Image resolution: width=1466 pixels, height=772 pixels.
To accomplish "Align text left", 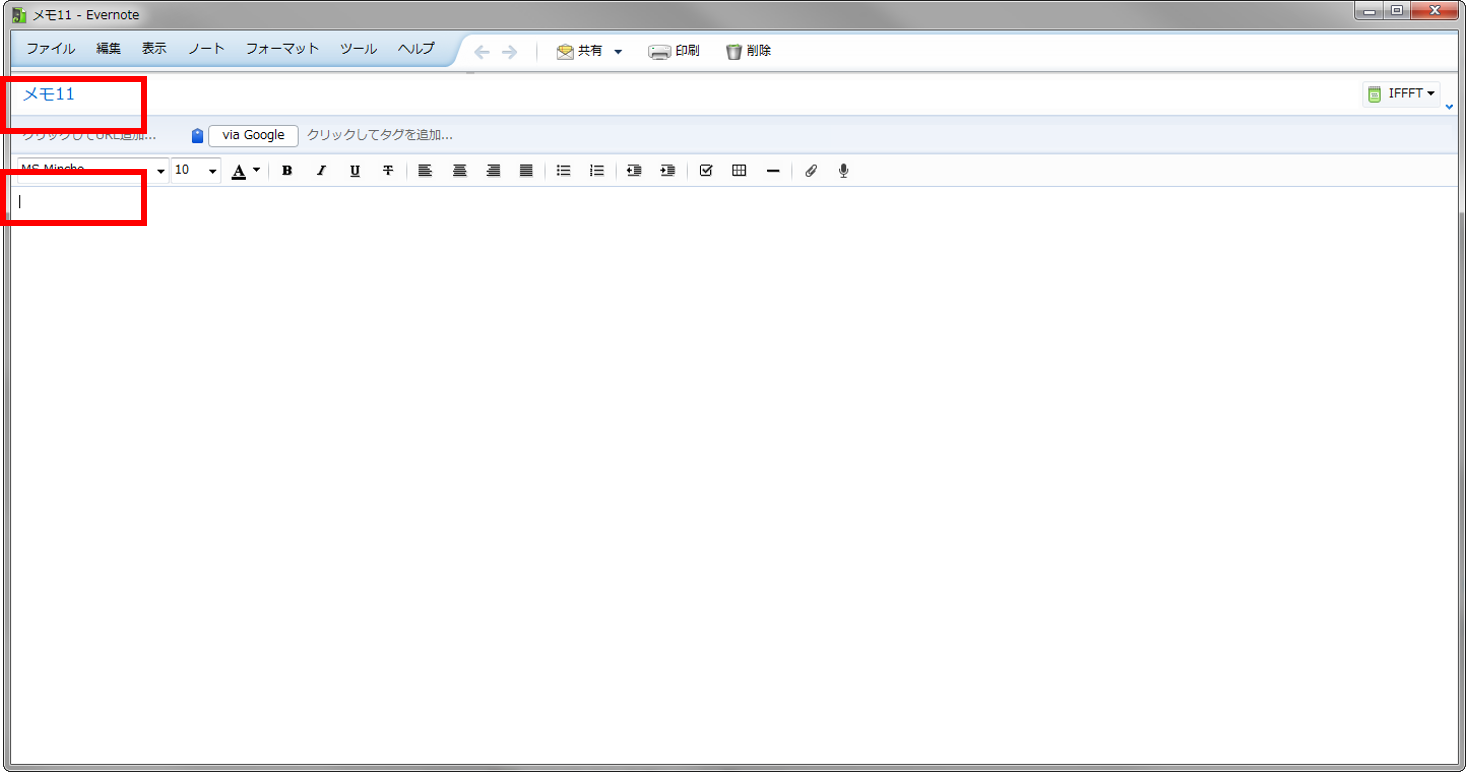I will click(425, 171).
